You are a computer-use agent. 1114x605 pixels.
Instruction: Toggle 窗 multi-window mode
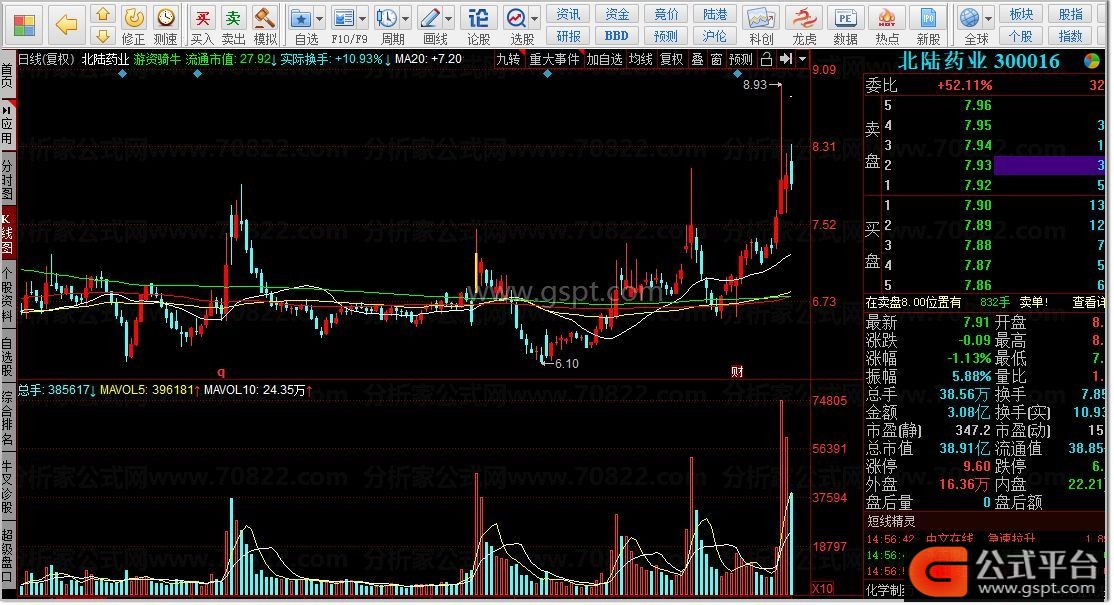click(717, 60)
